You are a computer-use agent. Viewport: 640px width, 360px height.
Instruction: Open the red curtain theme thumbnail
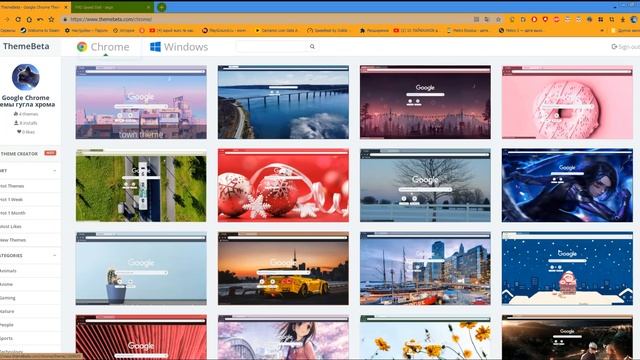pos(141,337)
